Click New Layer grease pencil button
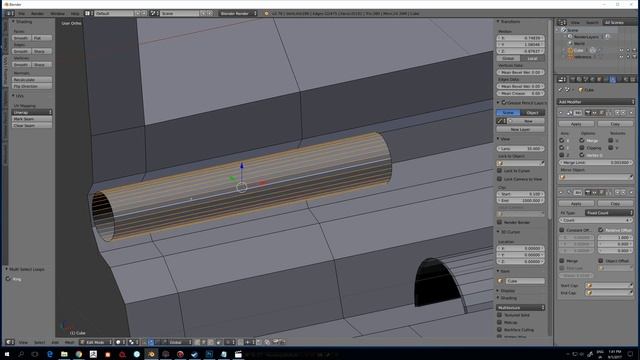The height and width of the screenshot is (360, 640). click(520, 129)
